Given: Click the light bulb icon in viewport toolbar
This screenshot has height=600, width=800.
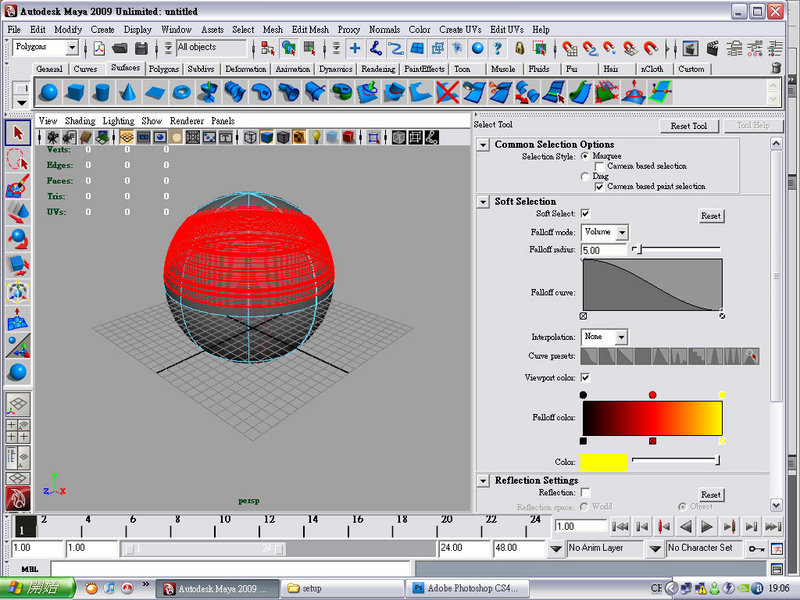Looking at the screenshot, I should click(316, 137).
